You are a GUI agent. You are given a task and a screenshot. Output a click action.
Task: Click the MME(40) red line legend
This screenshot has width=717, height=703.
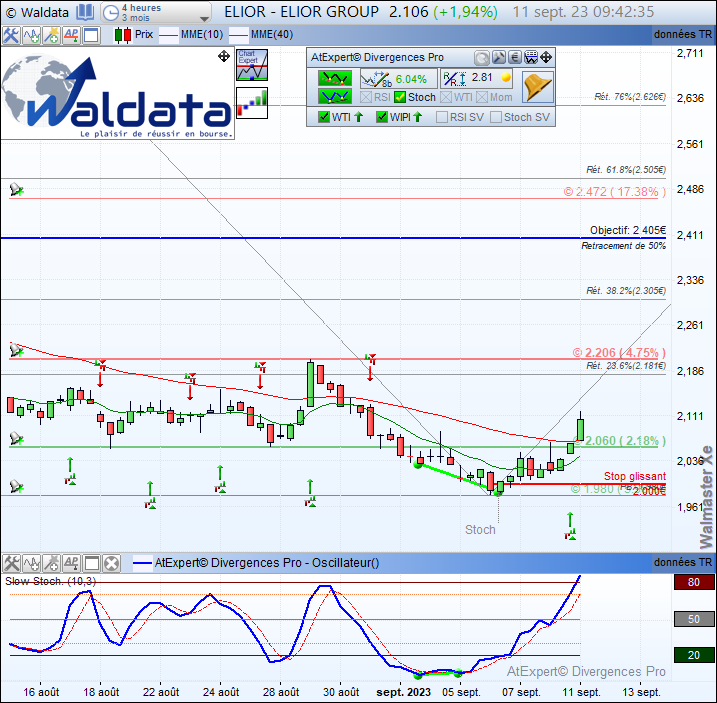tap(261, 35)
